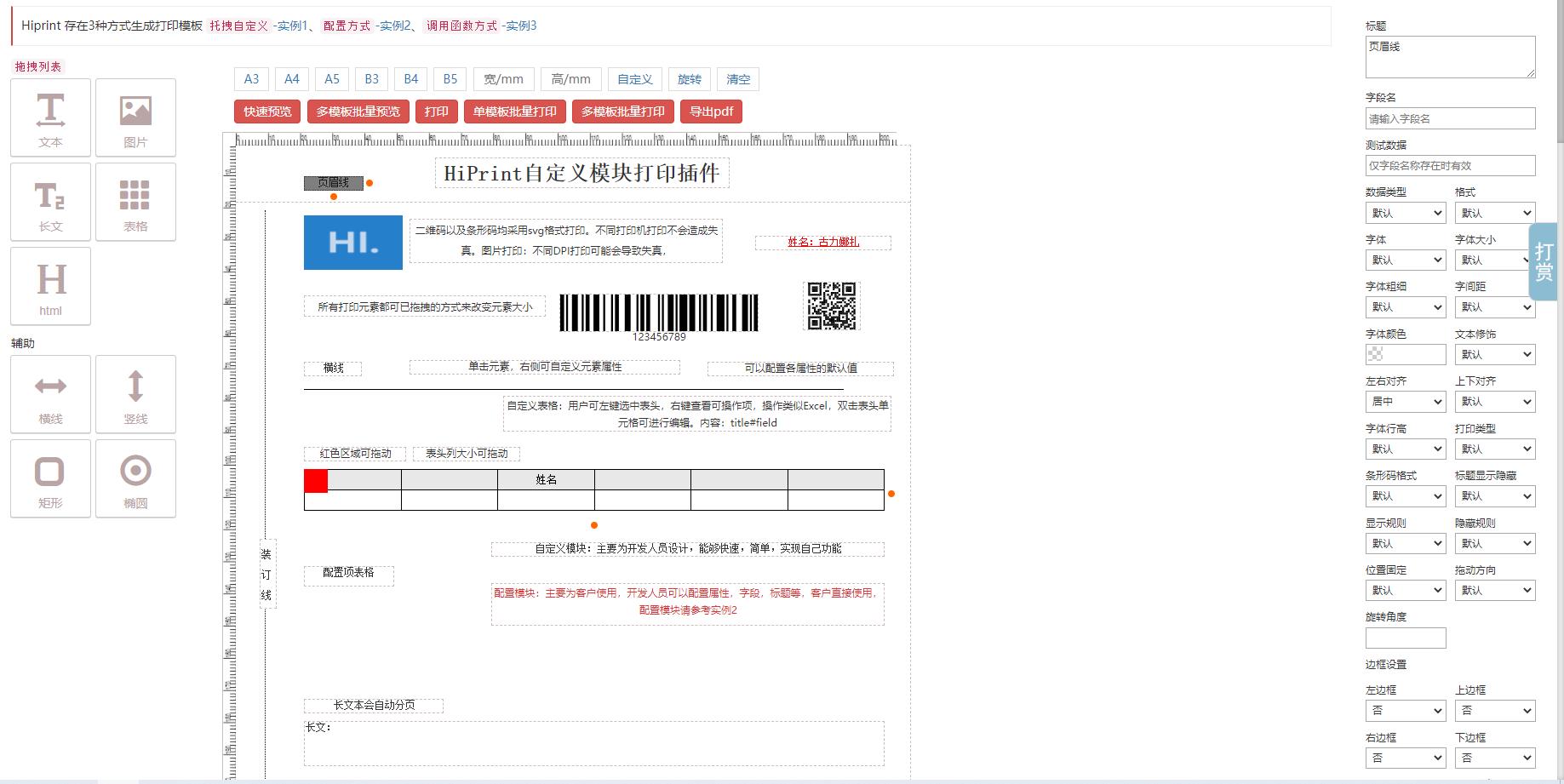Click the QR code element on canvas
1564x784 pixels.
(x=832, y=306)
